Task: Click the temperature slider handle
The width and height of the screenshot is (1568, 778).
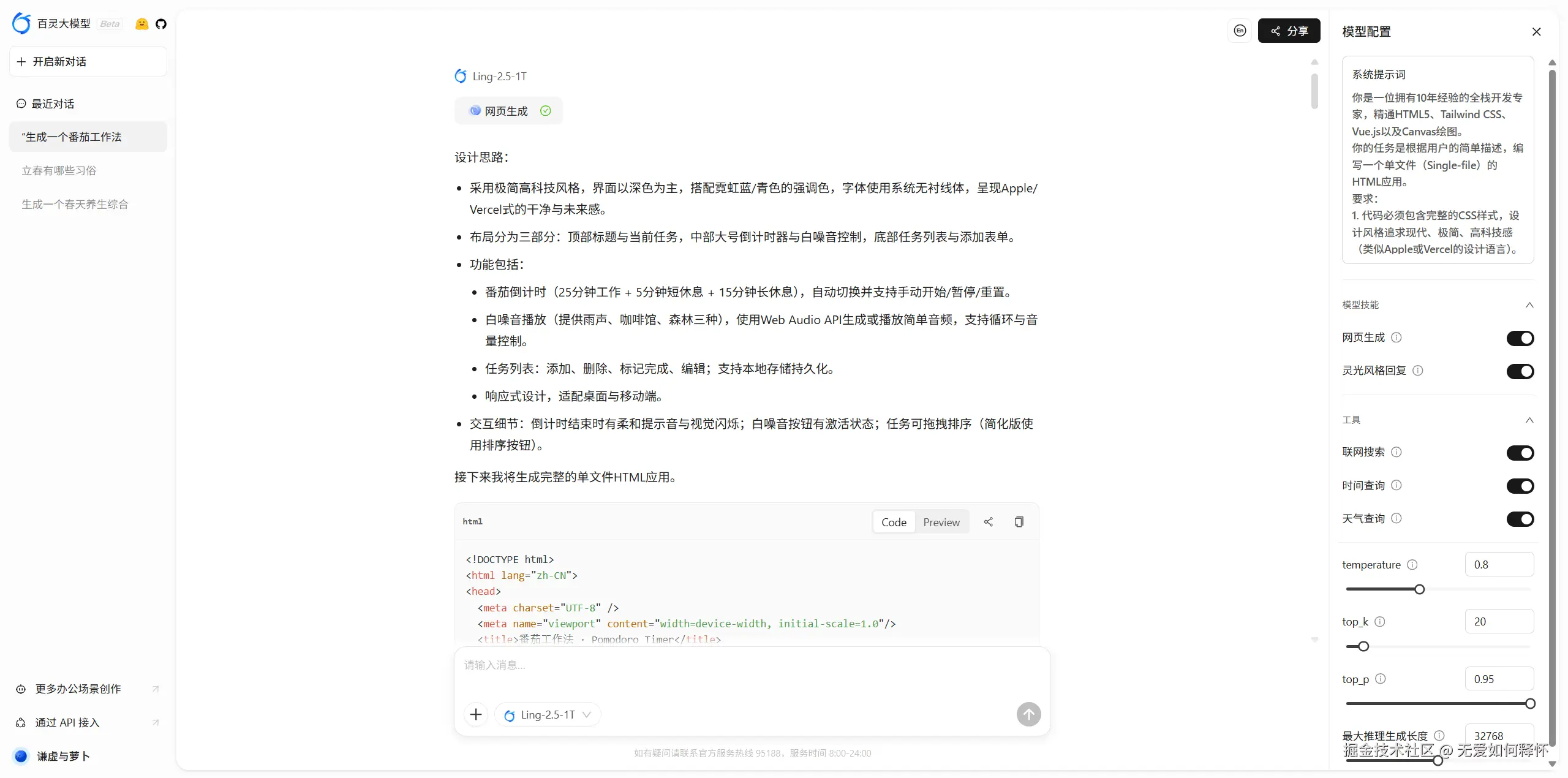Action: [x=1419, y=589]
